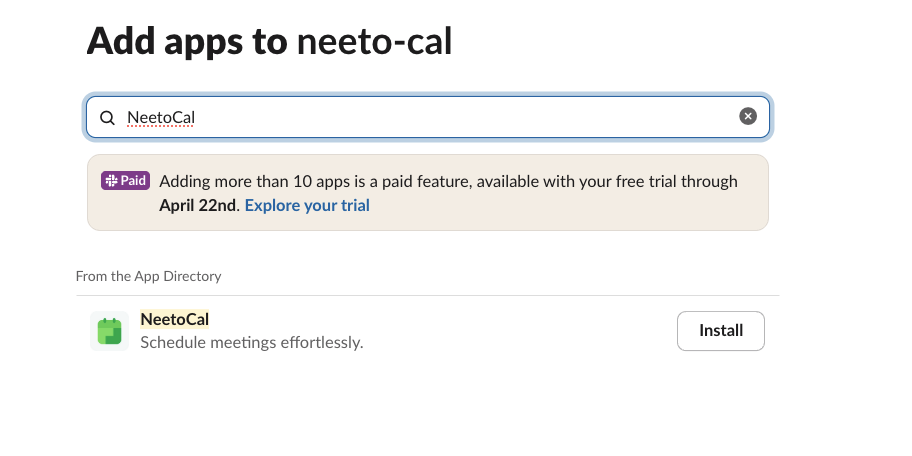
Task: Focus the app search input field
Action: [x=450, y=117]
